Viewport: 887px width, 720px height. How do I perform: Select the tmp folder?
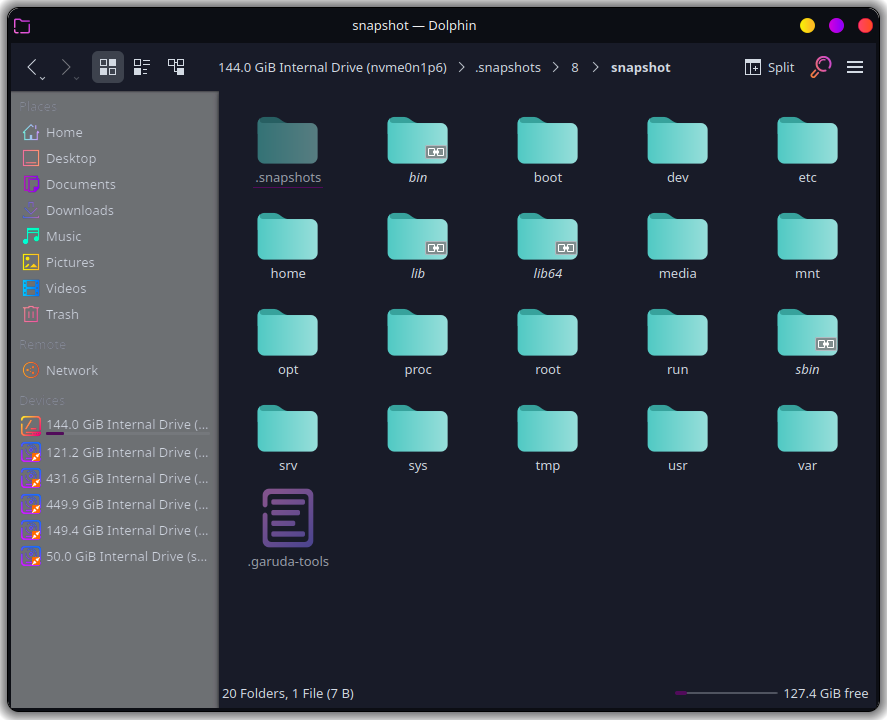coord(548,429)
